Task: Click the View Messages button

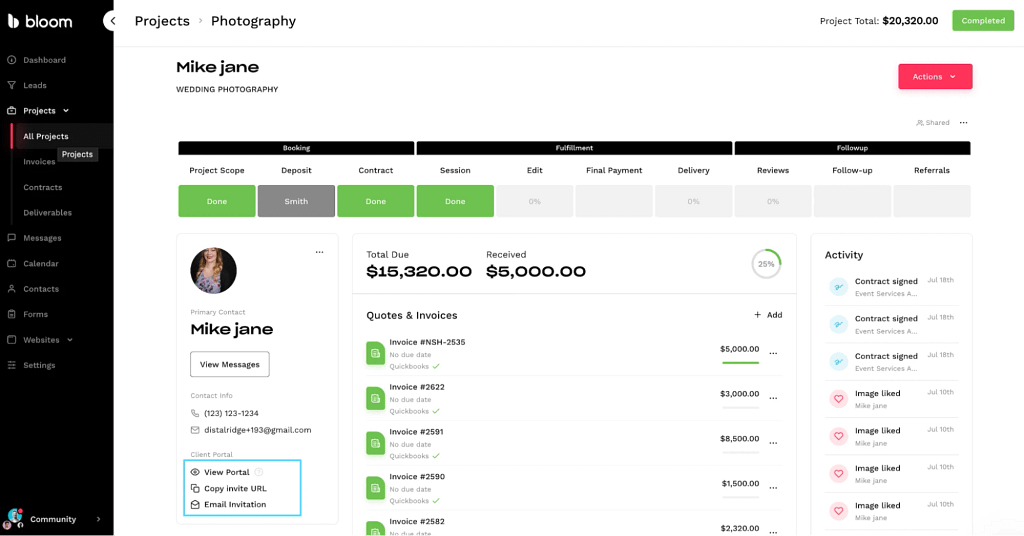Action: 230,364
